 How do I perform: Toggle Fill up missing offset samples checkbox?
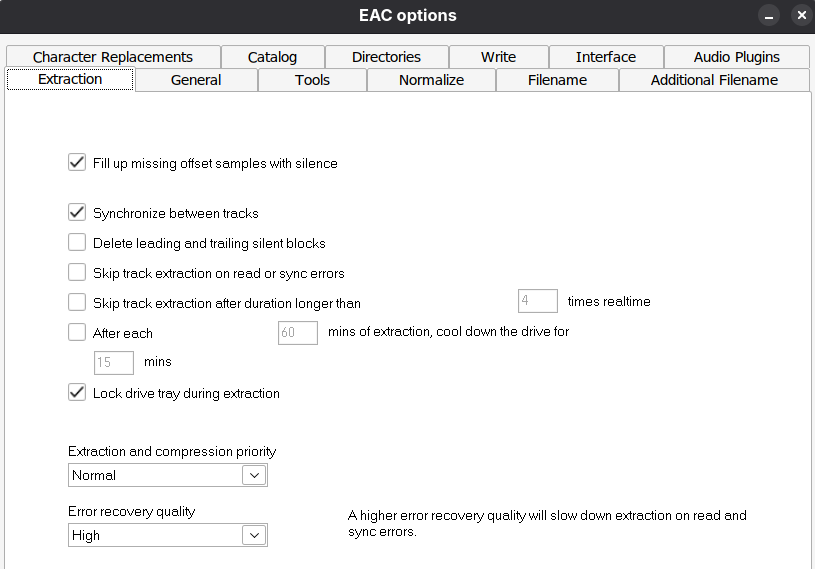pyautogui.click(x=77, y=162)
